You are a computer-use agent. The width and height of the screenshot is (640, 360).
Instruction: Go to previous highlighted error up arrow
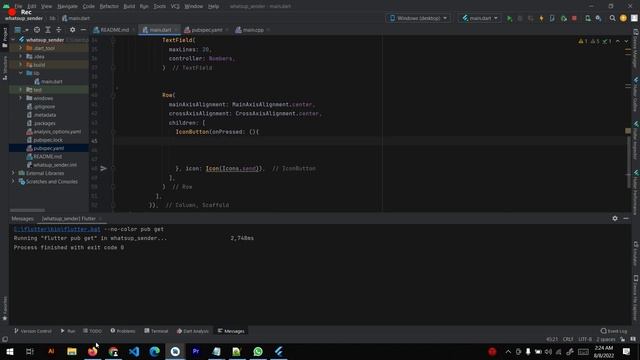[x=618, y=41]
